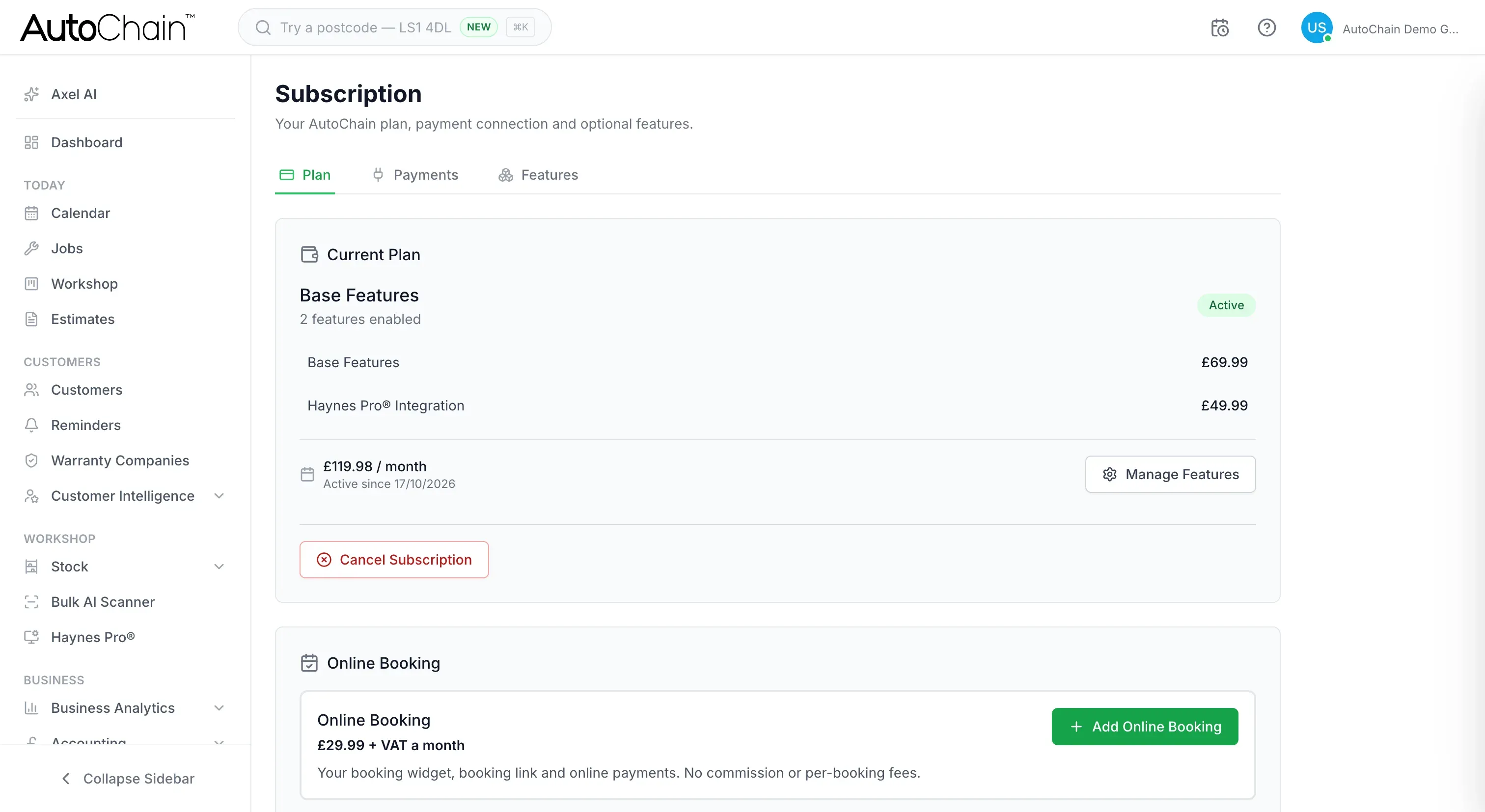Click the Bulk AI Scanner icon

(x=31, y=602)
